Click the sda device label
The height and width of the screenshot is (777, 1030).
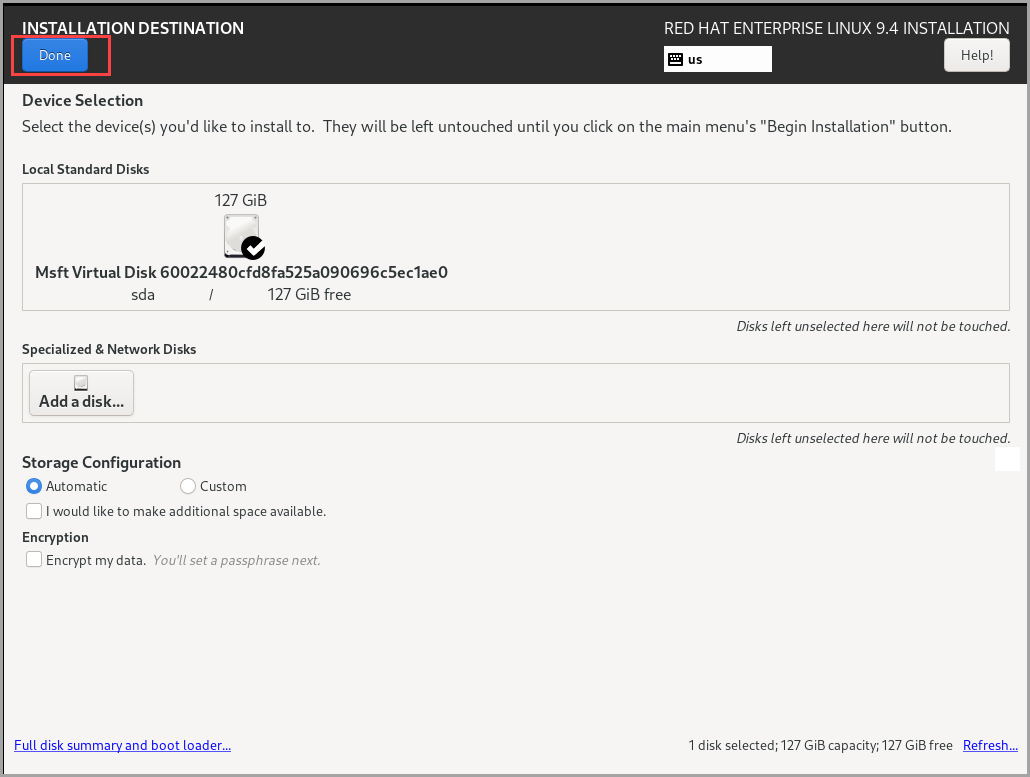143,295
